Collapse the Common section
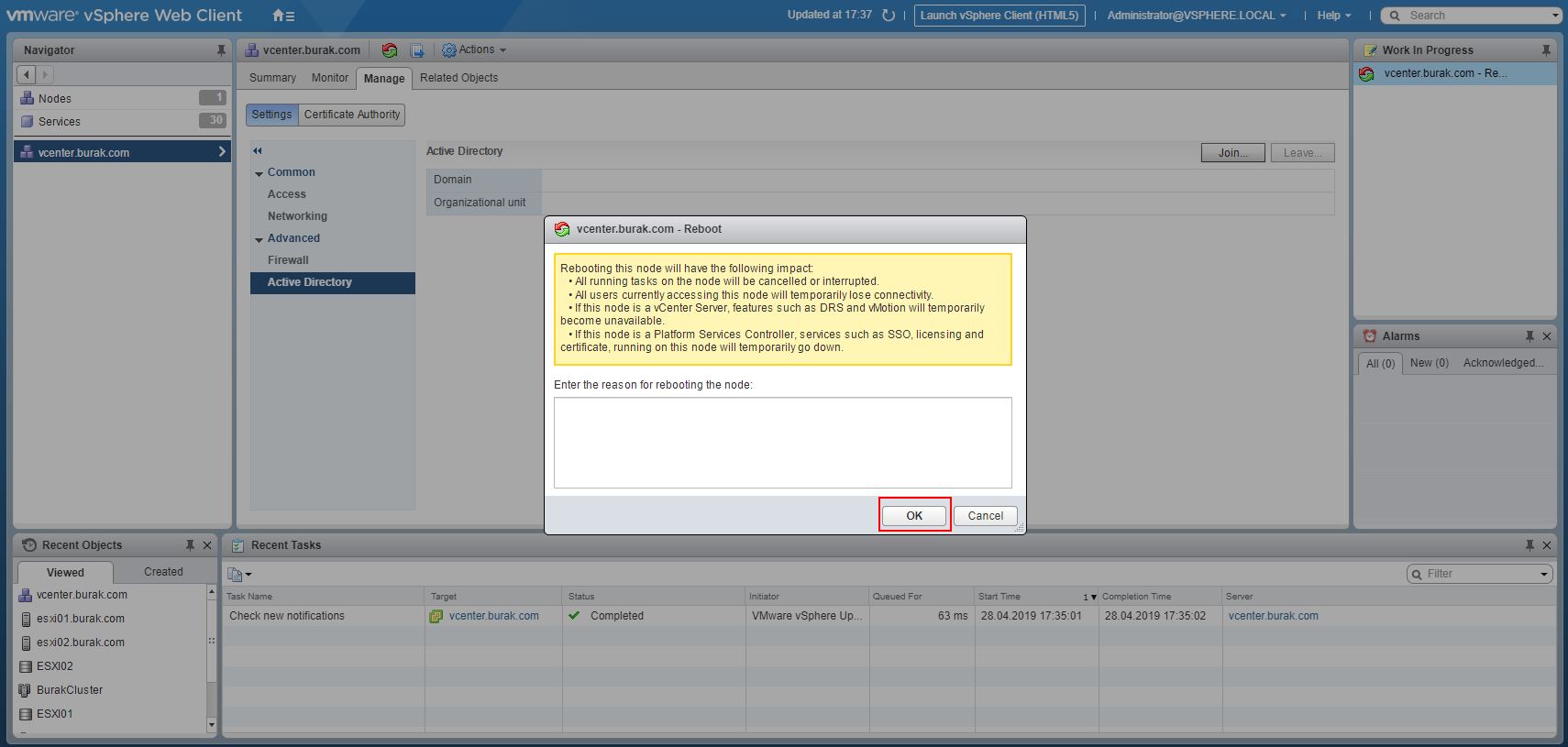This screenshot has width=1568, height=747. [x=259, y=173]
